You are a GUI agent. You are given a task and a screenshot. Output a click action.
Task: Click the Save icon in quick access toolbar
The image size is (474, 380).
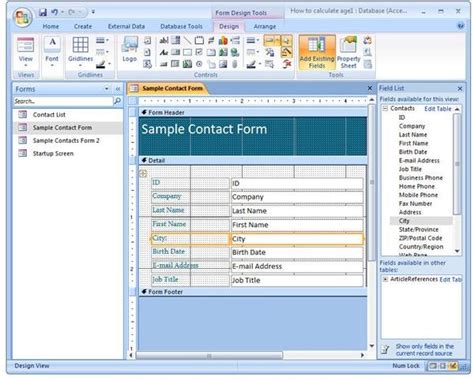click(43, 12)
